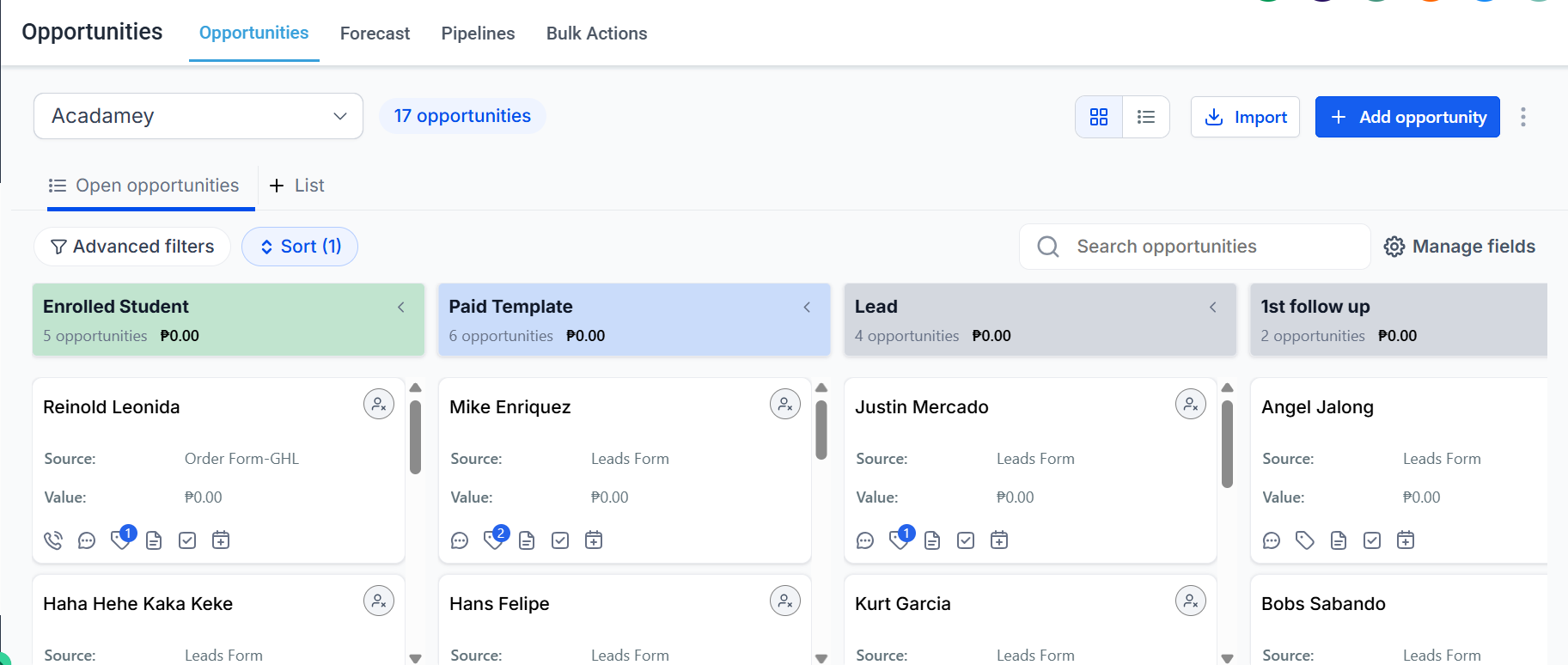The height and width of the screenshot is (665, 1568).
Task: Open tags icon on Angel Jalong card
Action: (x=1305, y=540)
